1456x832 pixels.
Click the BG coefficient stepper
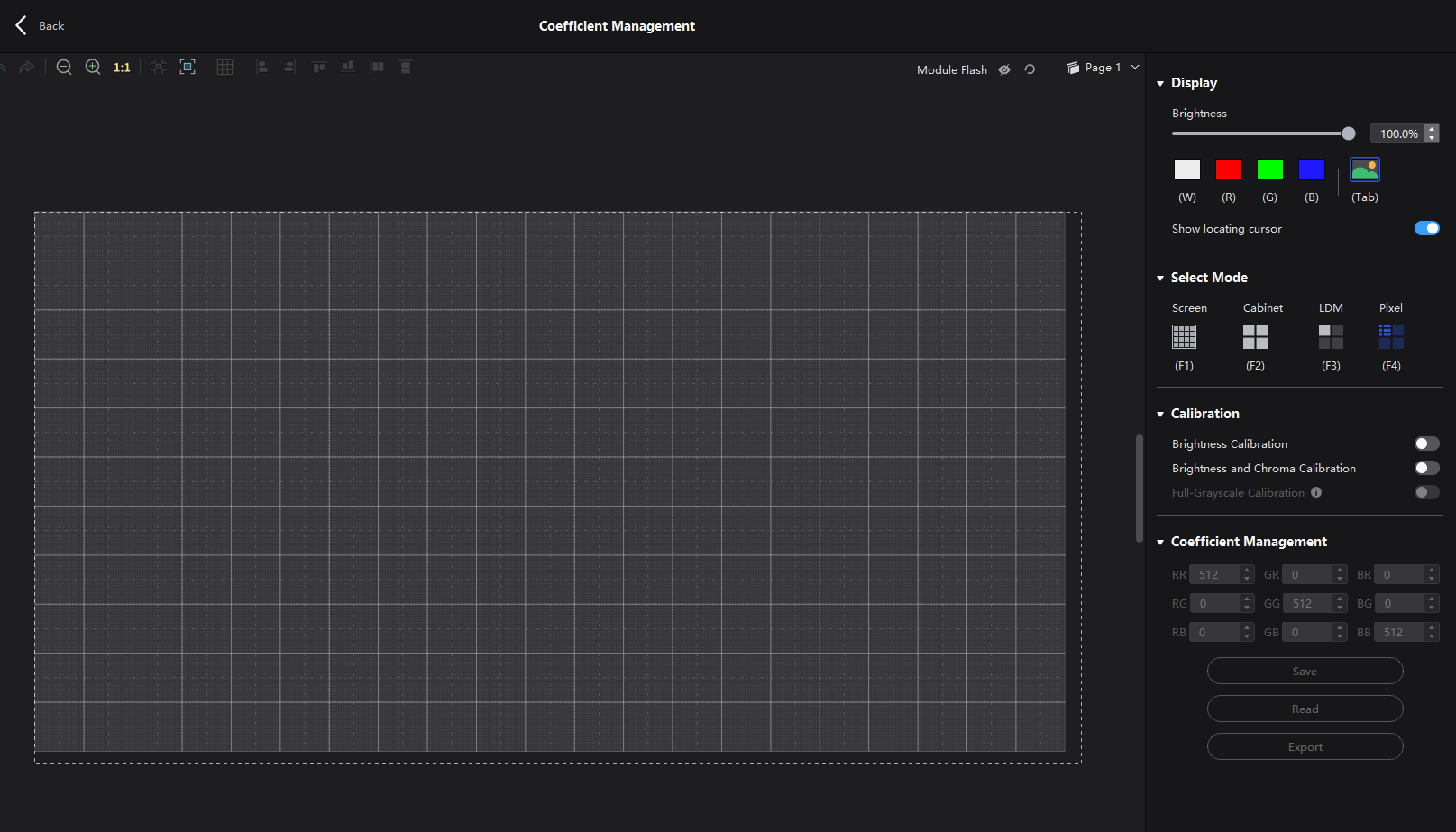tap(1433, 603)
